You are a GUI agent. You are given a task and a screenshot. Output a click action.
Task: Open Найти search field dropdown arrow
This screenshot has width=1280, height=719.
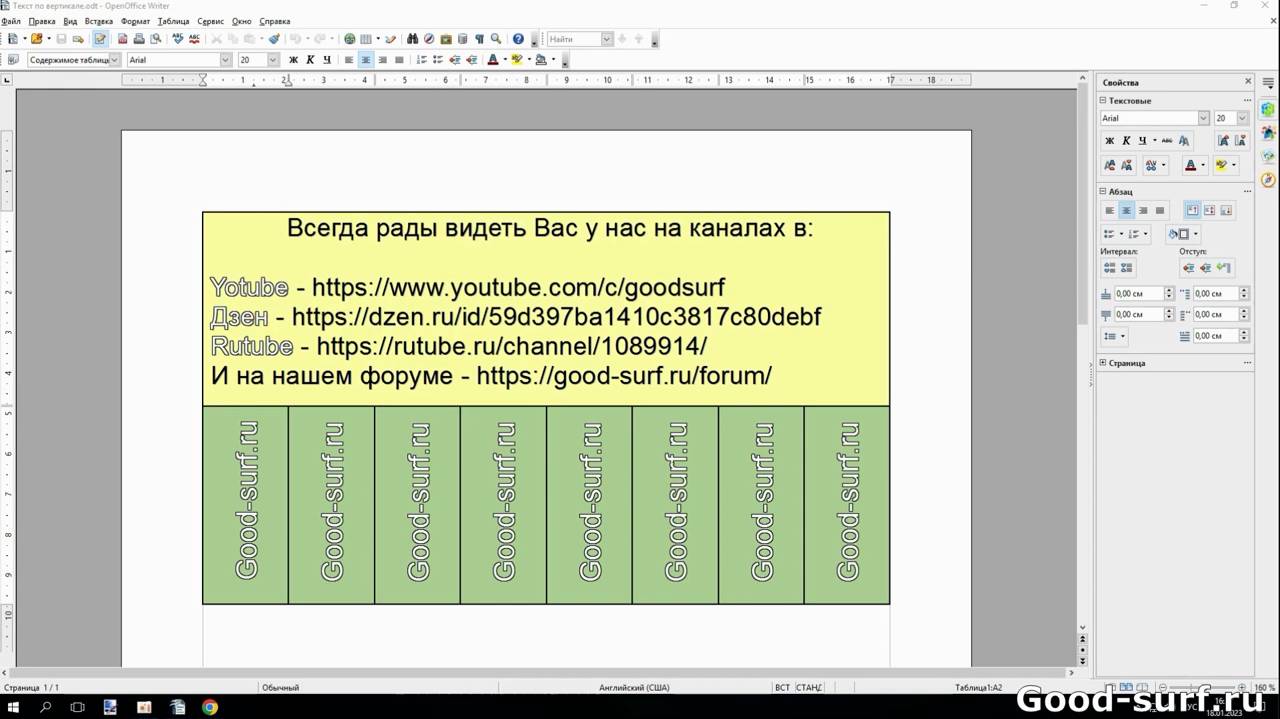coord(606,39)
